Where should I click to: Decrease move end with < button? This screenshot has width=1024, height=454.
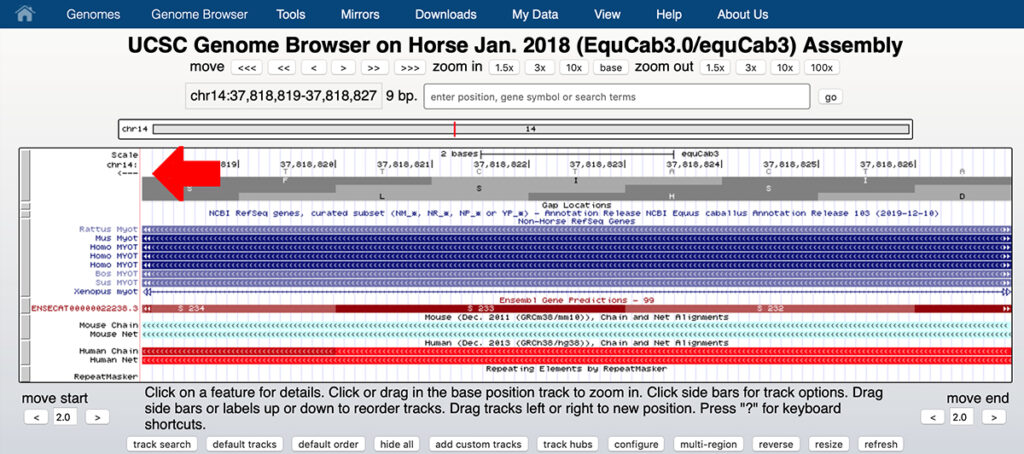[933, 417]
